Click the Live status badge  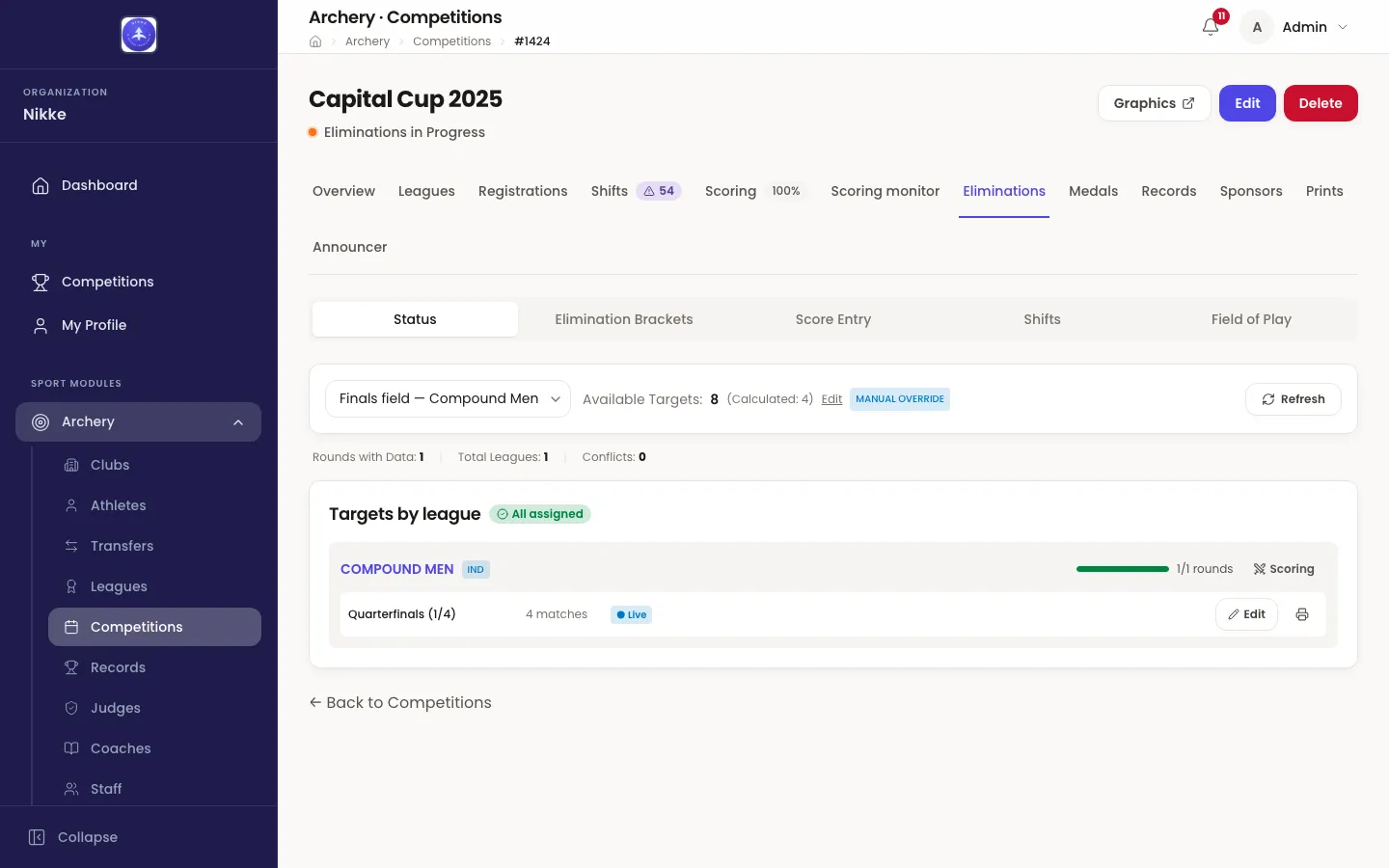pyautogui.click(x=632, y=614)
